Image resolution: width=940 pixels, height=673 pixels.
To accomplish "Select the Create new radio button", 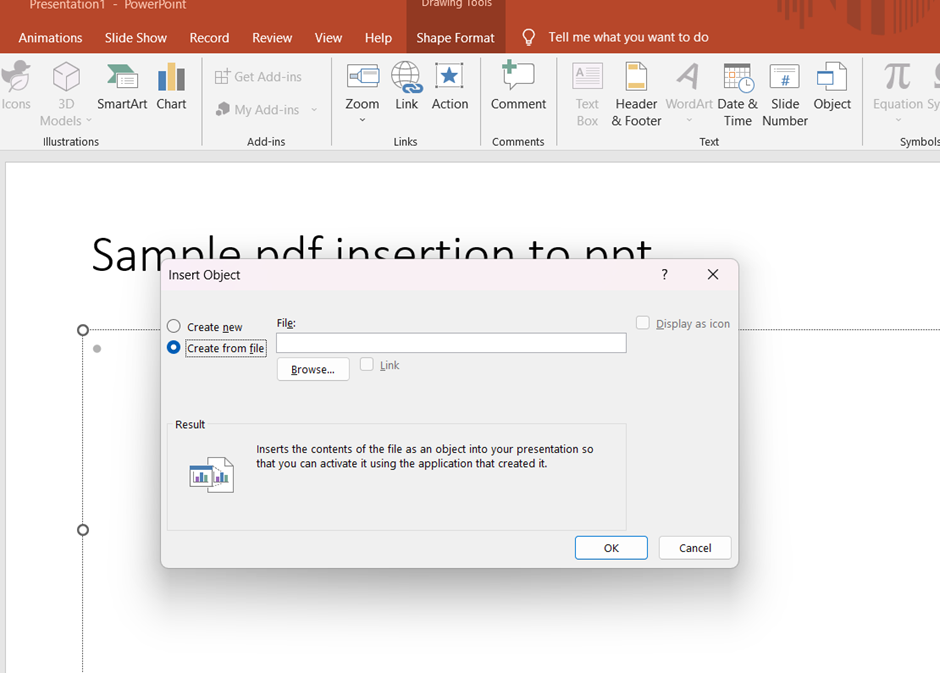I will click(174, 326).
